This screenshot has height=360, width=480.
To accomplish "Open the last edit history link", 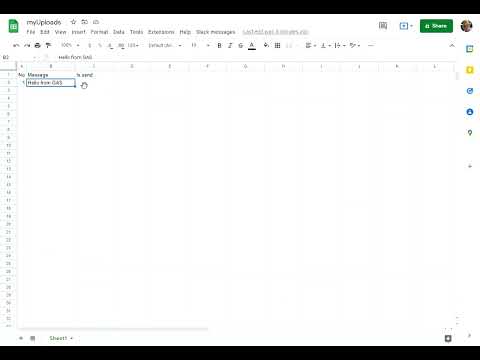I will (276, 32).
